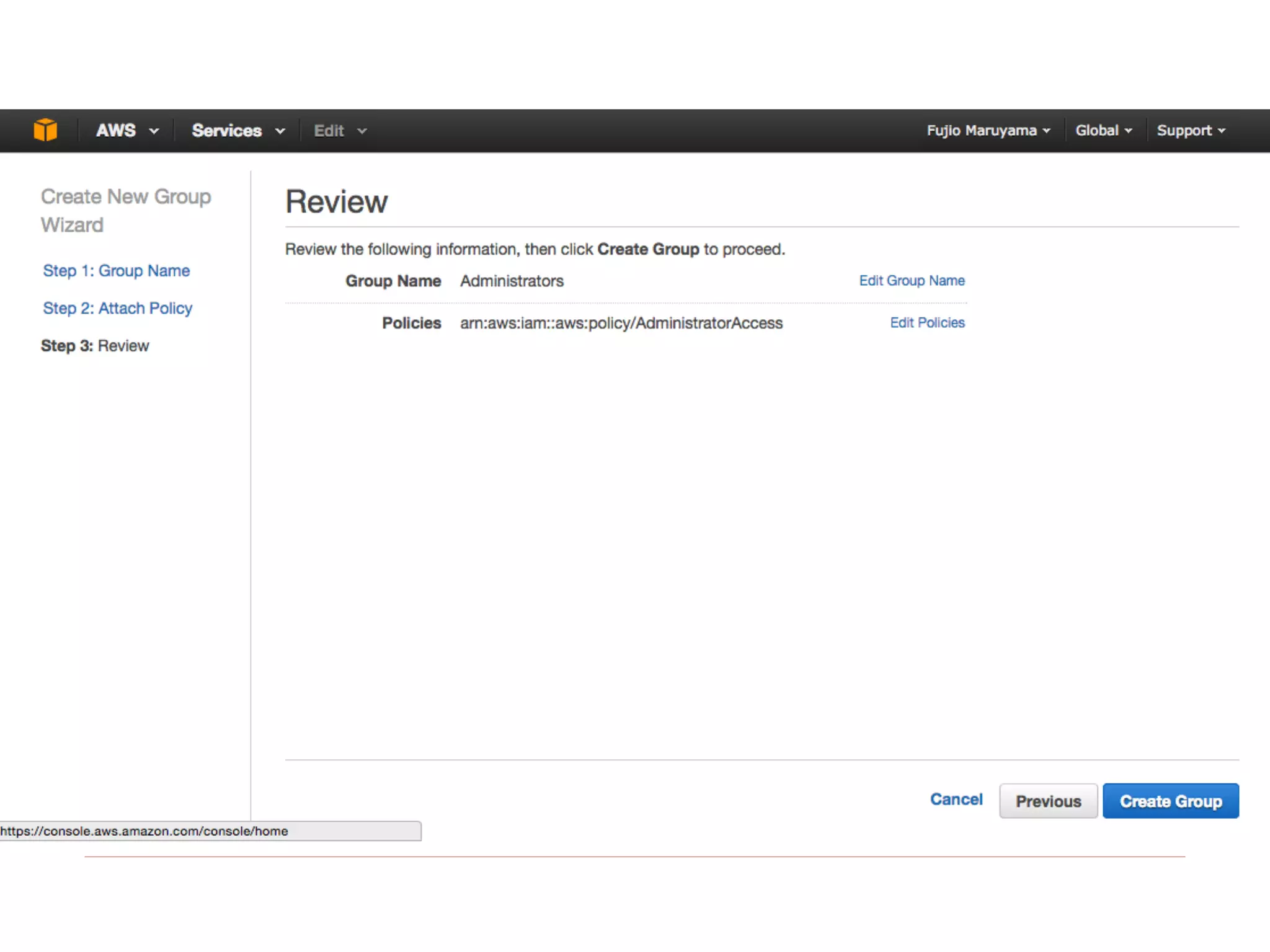The height and width of the screenshot is (952, 1270).
Task: Cancel the group creation wizard
Action: pos(956,800)
